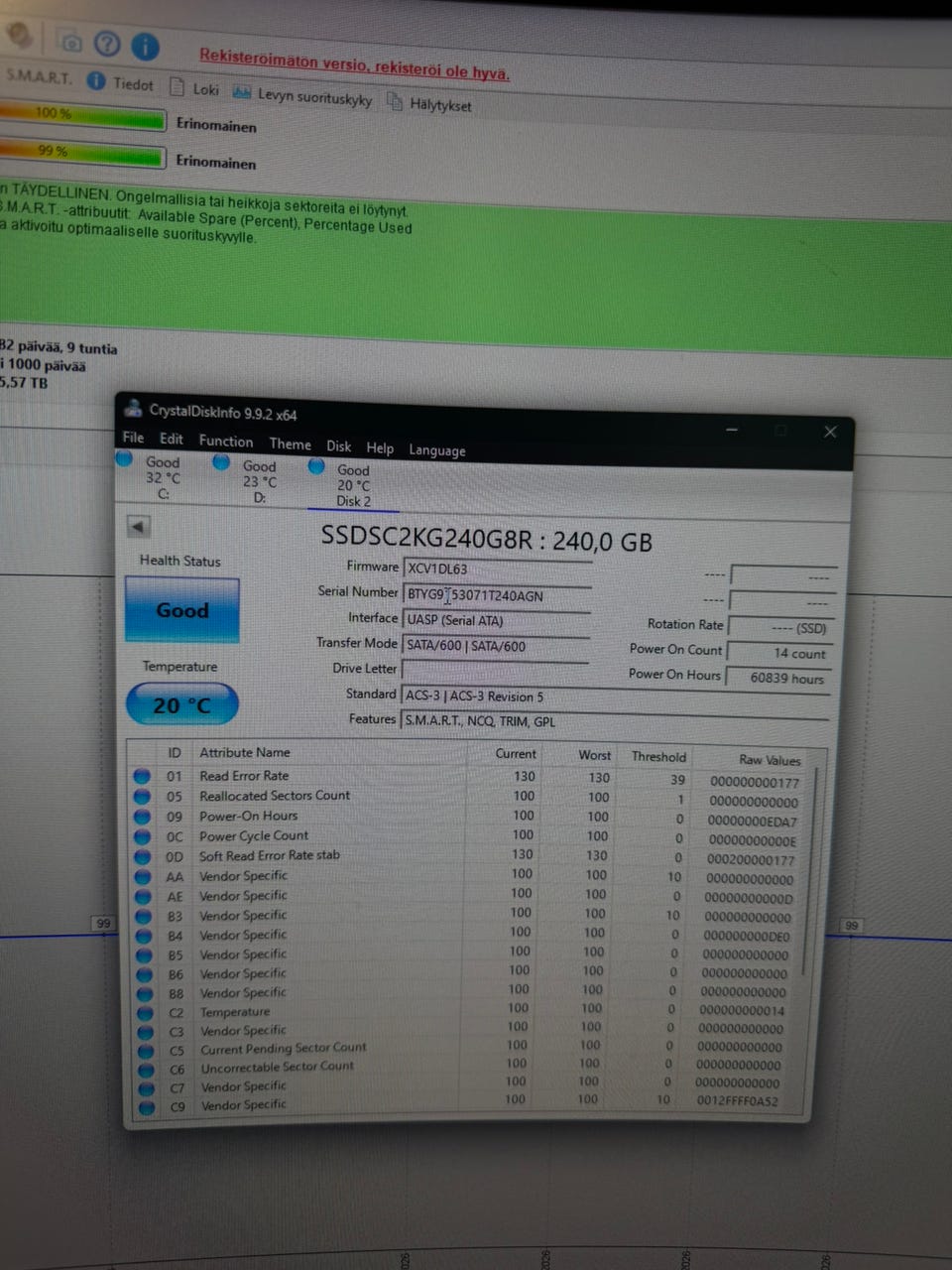Click the attribute list vertical scrollbar
Viewport: 952px width, 1270px height.
tap(811, 873)
